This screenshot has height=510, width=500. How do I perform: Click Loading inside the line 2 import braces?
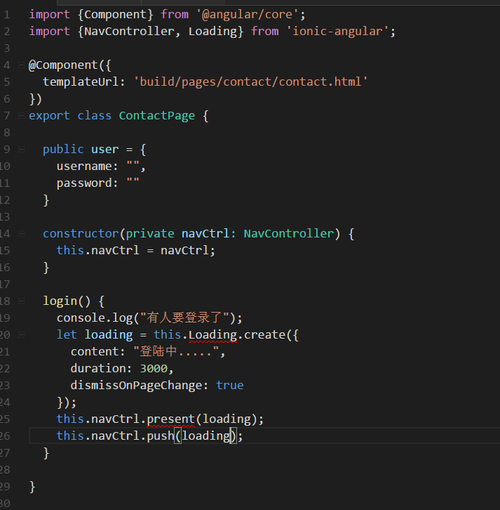(x=213, y=32)
